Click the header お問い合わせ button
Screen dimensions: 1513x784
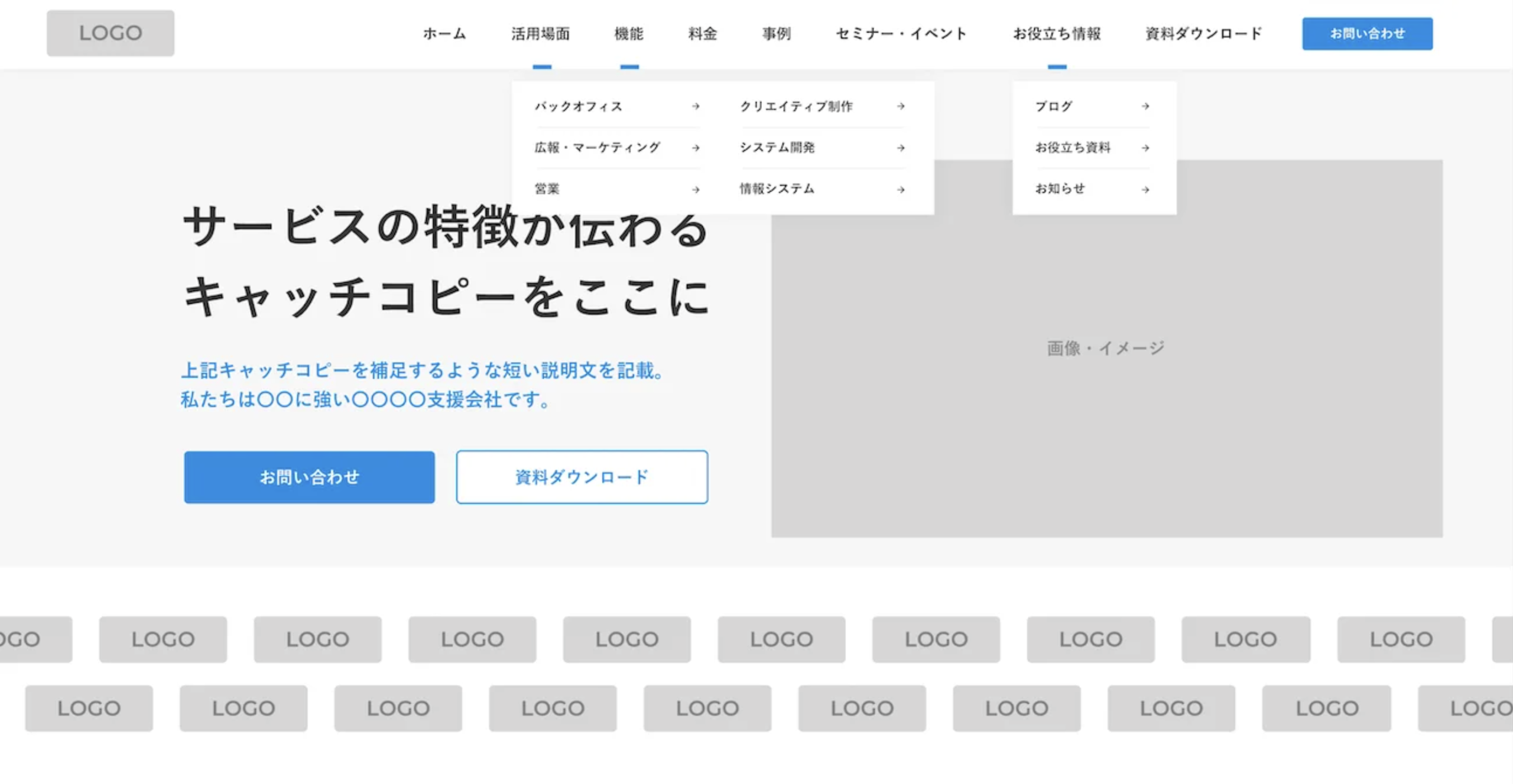1367,34
